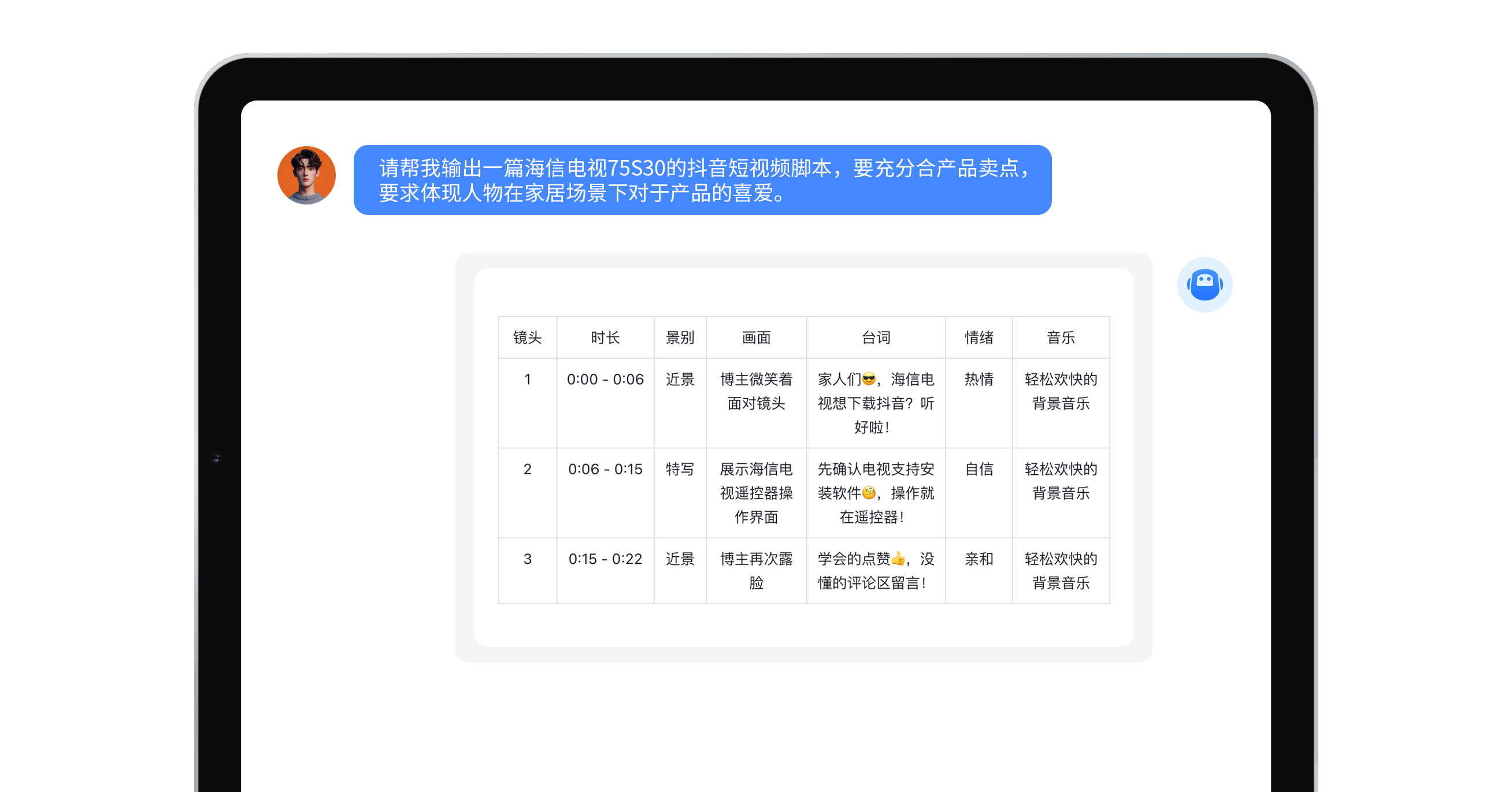Viewport: 1512px width, 792px height.
Task: Click shot number 3 cell
Action: 527,571
